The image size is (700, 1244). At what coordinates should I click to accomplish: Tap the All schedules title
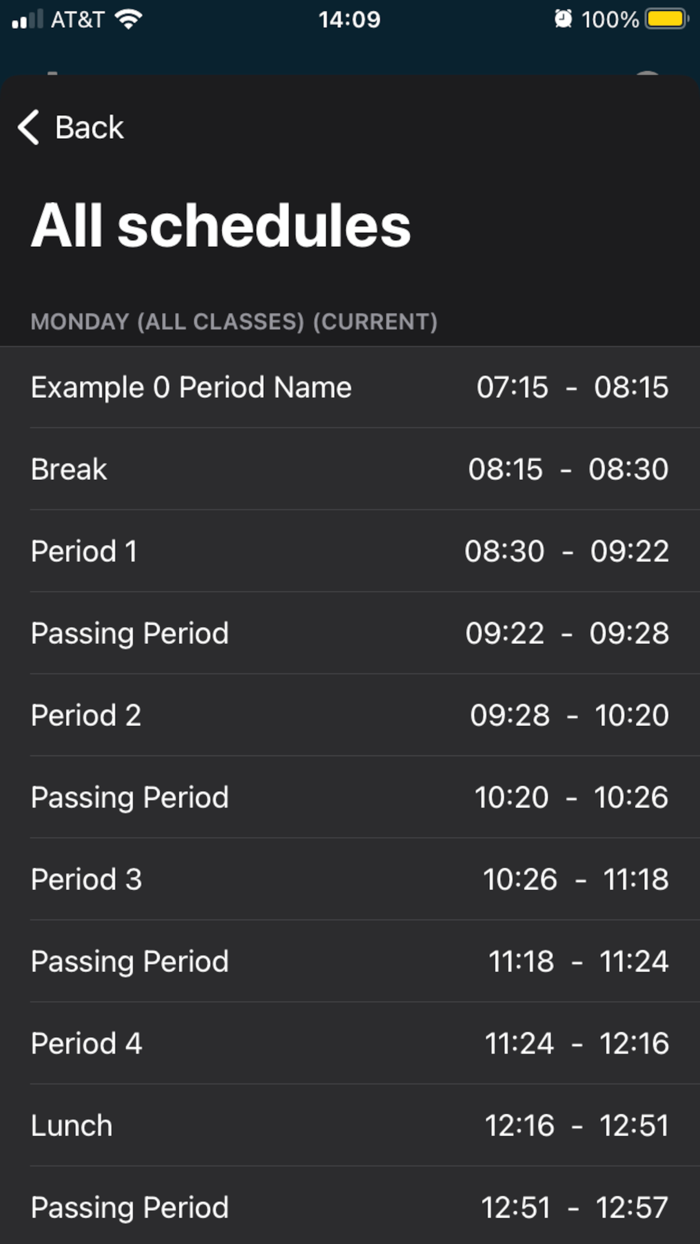[221, 225]
